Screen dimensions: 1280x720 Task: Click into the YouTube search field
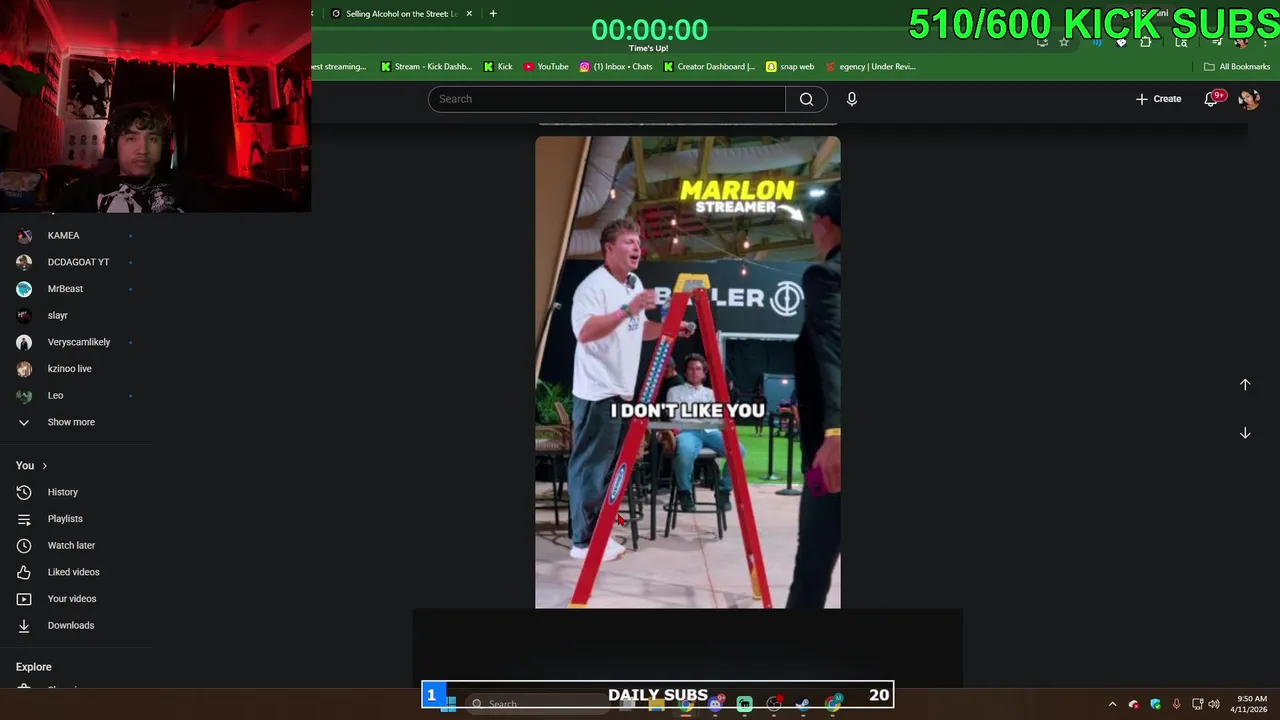pyautogui.click(x=607, y=99)
